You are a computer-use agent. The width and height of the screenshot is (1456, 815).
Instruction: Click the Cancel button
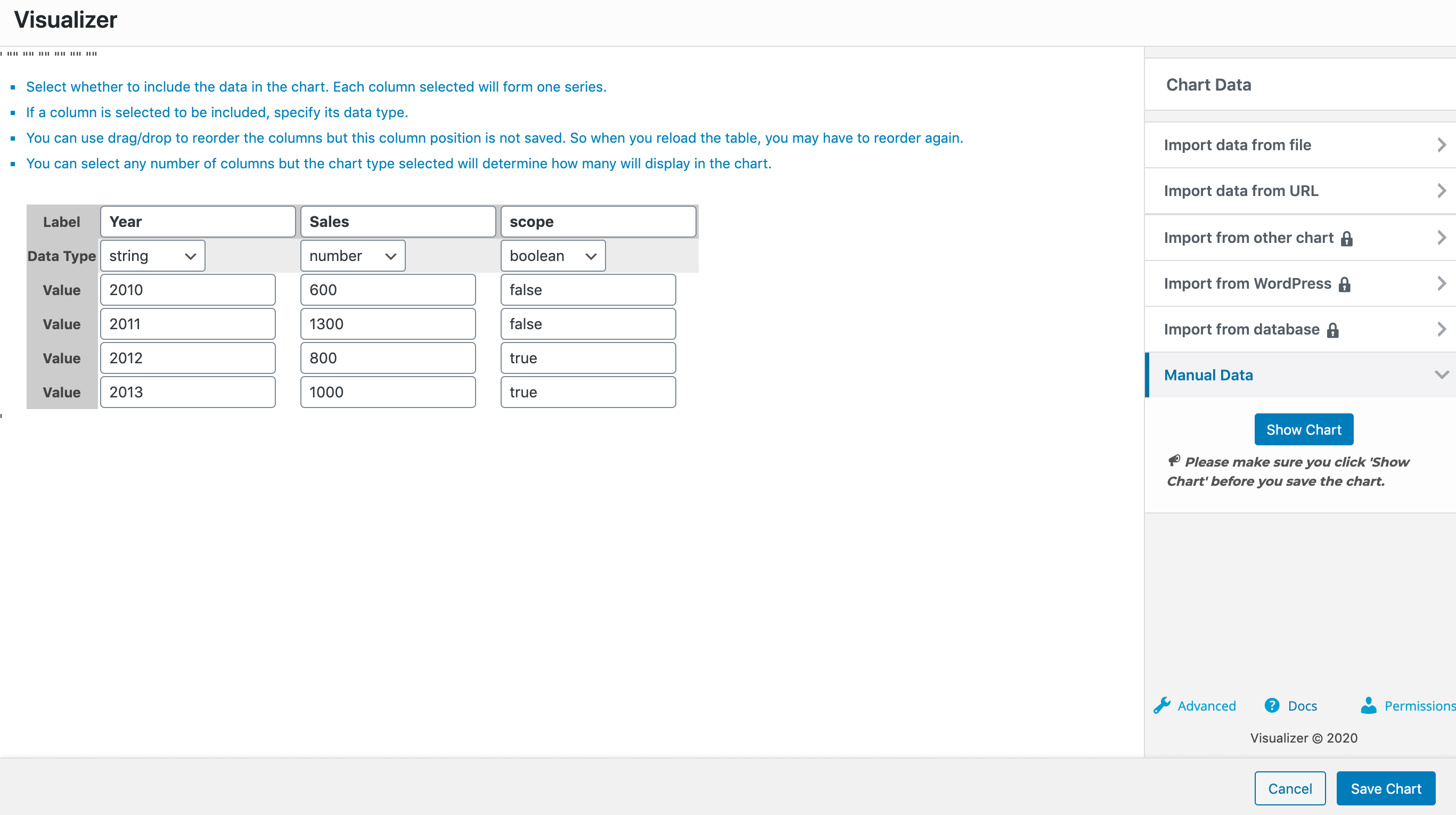(x=1290, y=788)
